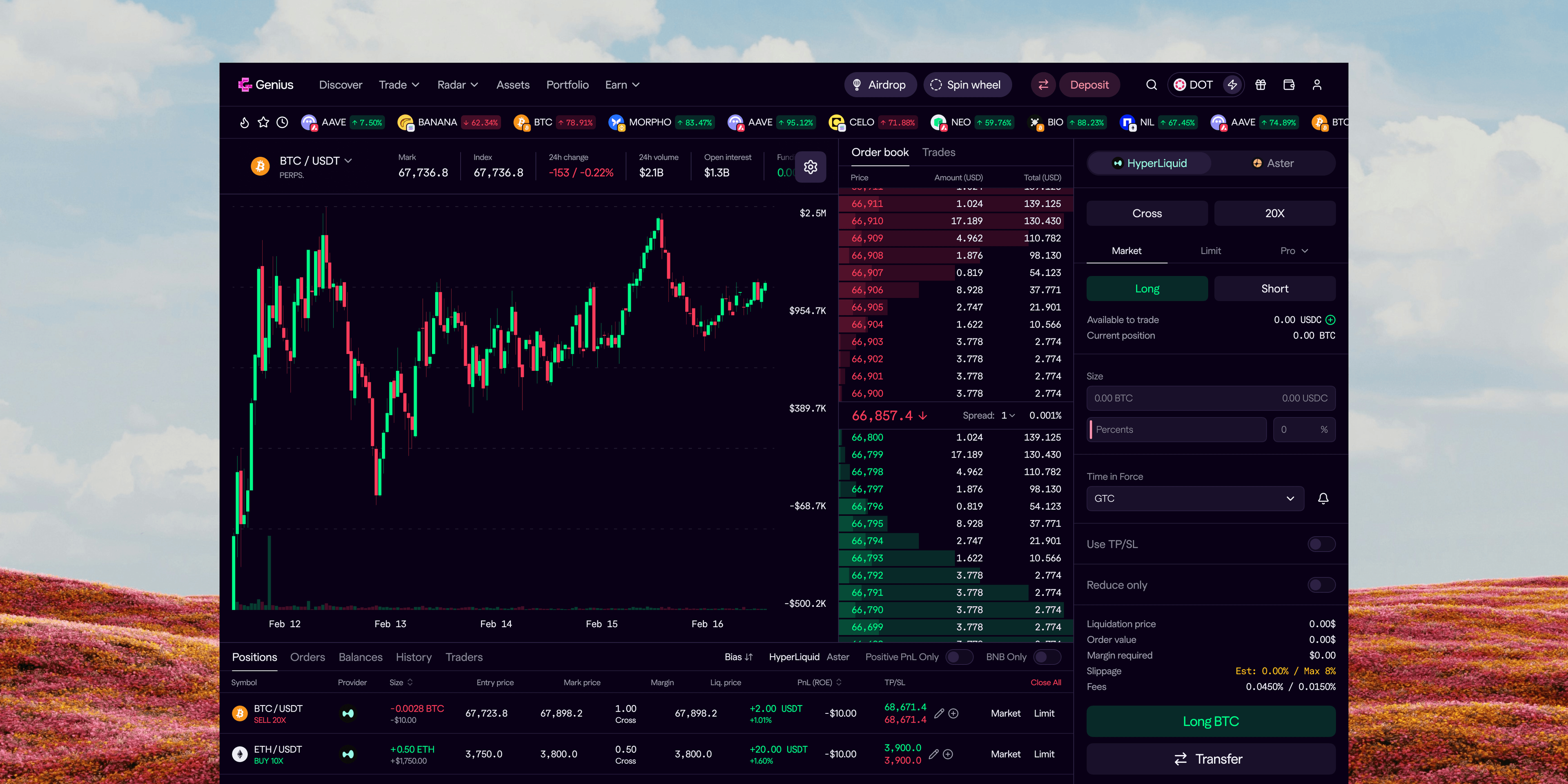Image resolution: width=1568 pixels, height=784 pixels.
Task: Open the user profile icon
Action: pos(1316,85)
